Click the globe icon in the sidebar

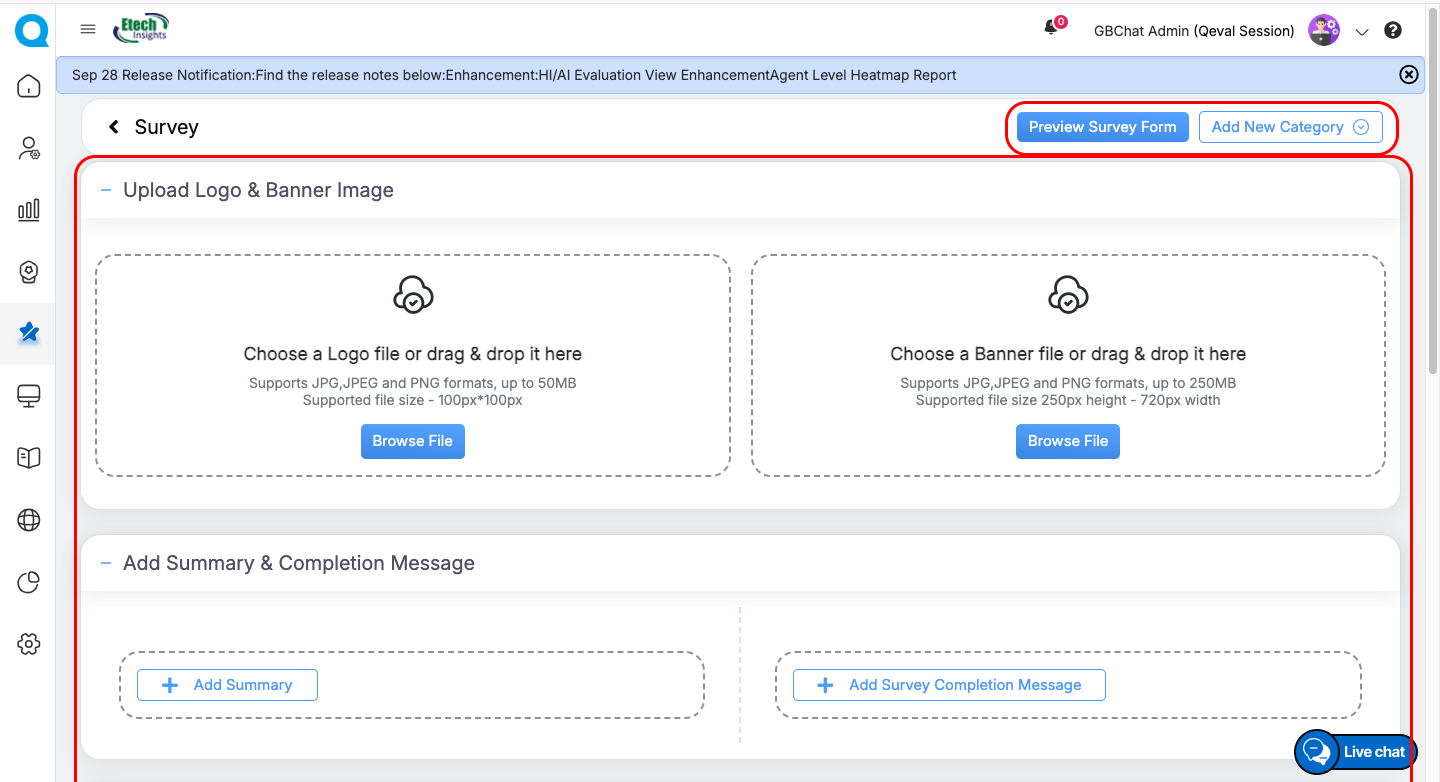[29, 520]
